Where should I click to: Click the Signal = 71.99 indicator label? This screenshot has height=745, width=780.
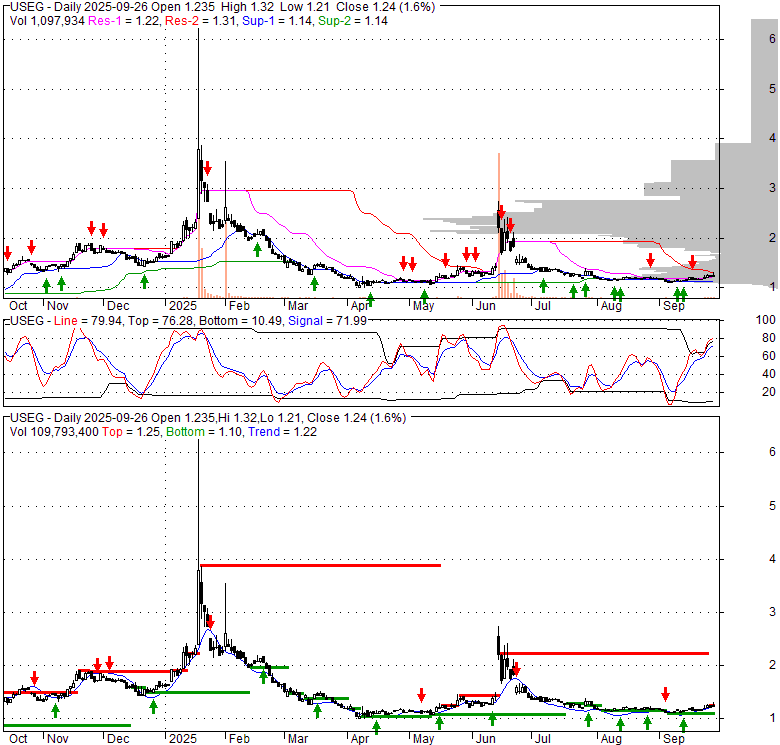tap(327, 321)
